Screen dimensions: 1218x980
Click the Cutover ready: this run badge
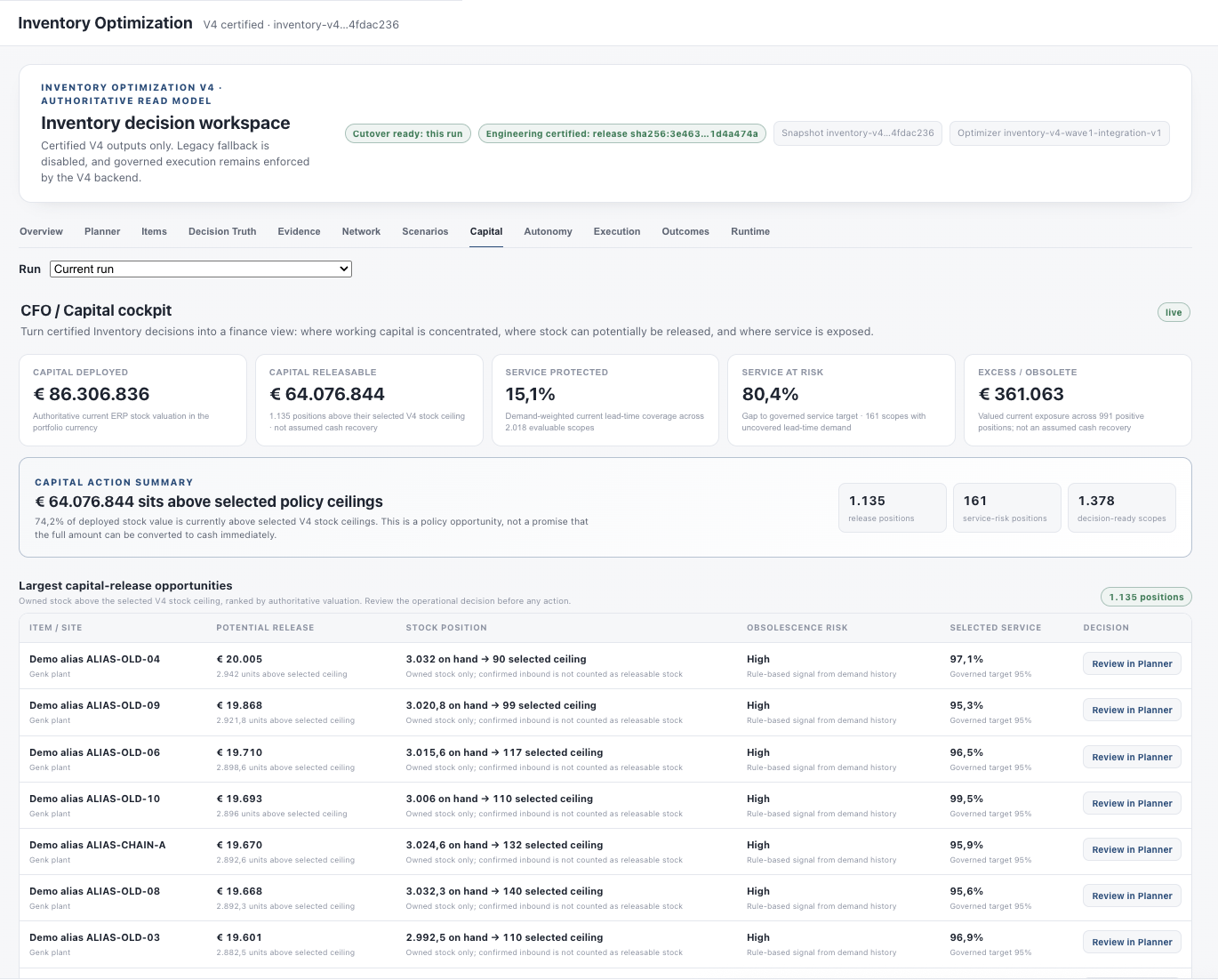tap(408, 133)
